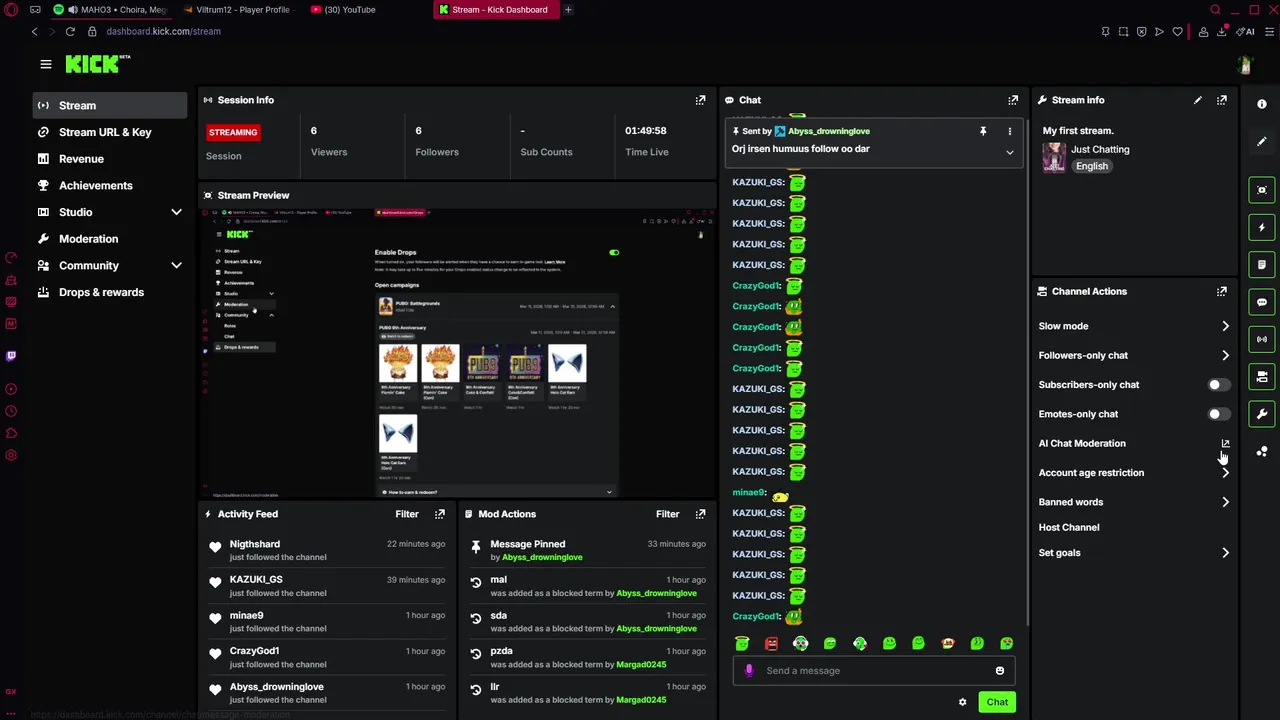This screenshot has width=1280, height=720.
Task: Open Stream in the sidebar
Action: (x=110, y=105)
